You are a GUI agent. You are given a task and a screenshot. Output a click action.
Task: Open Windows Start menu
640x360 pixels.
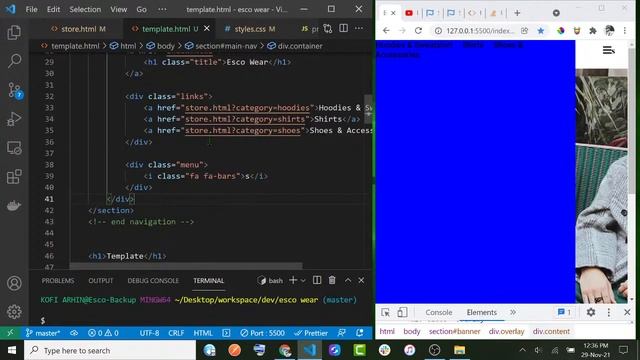(x=12, y=350)
